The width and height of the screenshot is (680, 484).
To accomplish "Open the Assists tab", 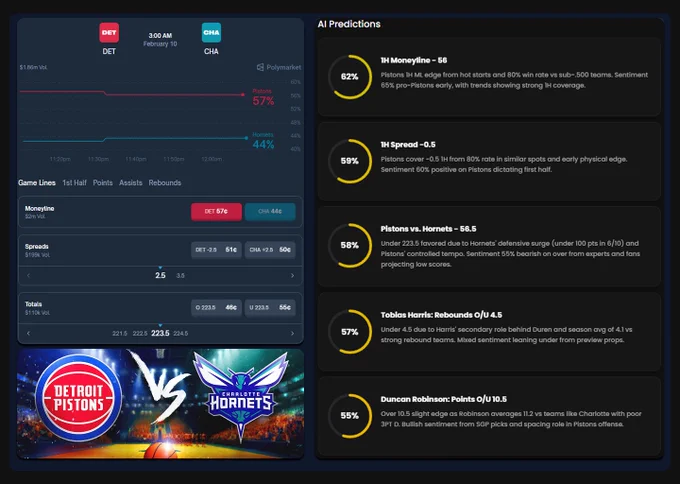I will click(x=131, y=183).
